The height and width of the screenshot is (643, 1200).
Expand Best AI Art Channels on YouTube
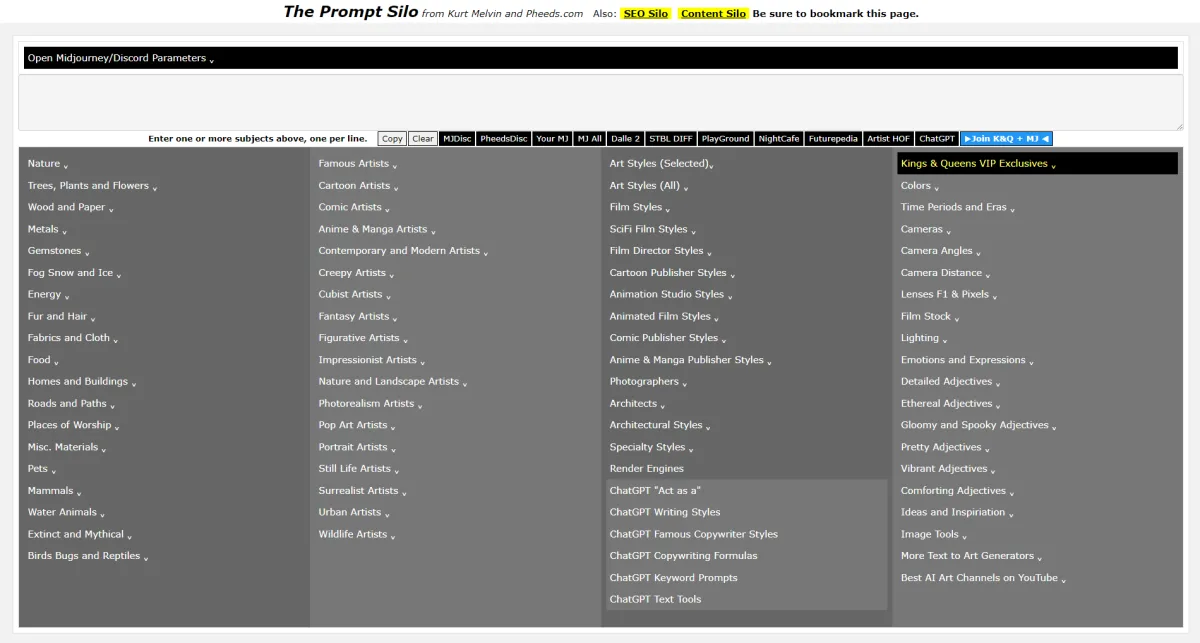pyautogui.click(x=984, y=578)
